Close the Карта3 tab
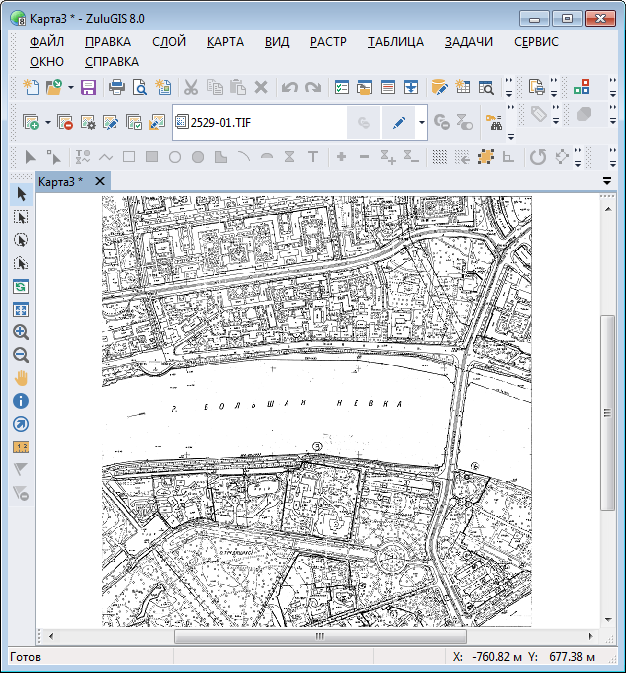This screenshot has width=626, height=673. click(x=100, y=181)
